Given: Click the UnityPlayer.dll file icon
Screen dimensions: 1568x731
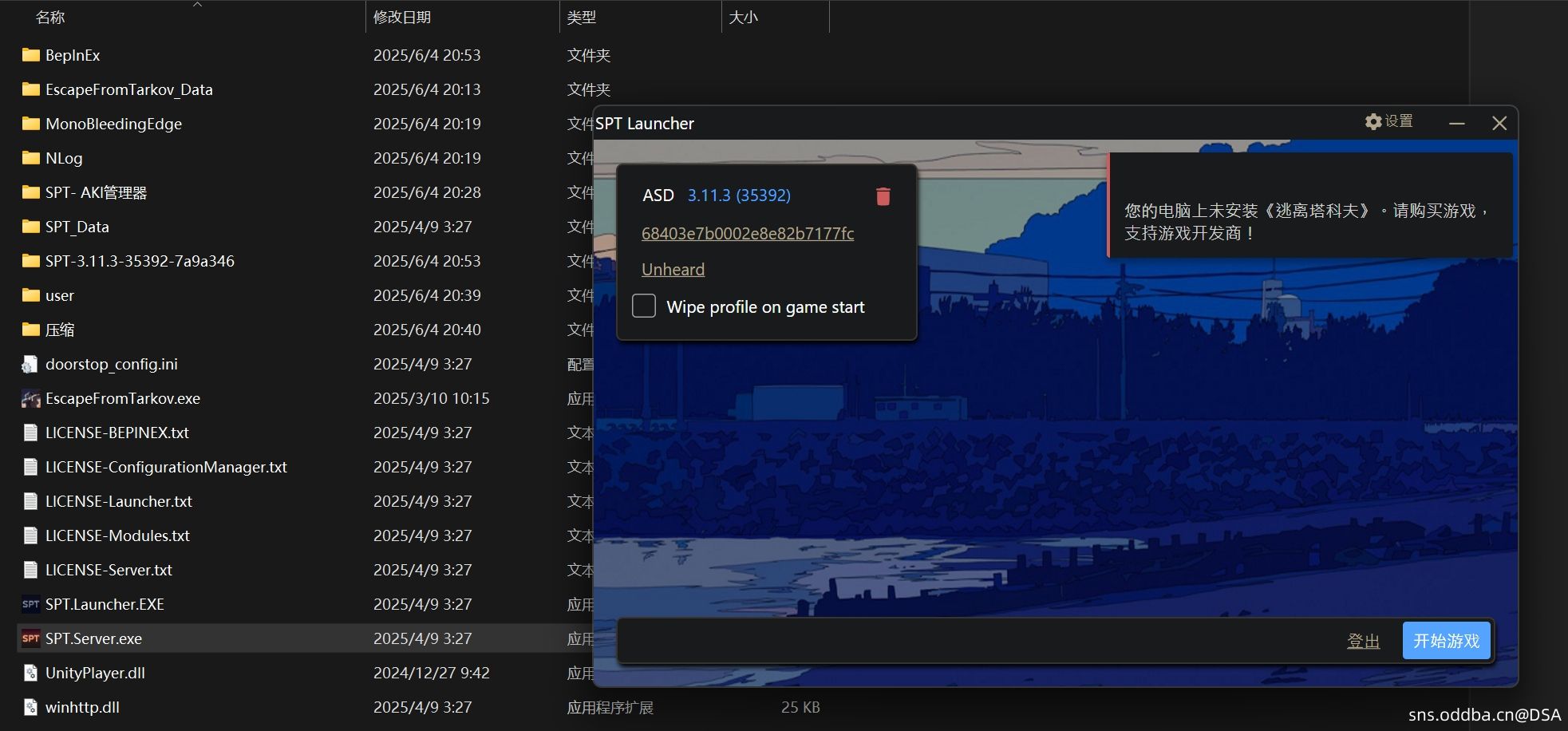Looking at the screenshot, I should (30, 673).
